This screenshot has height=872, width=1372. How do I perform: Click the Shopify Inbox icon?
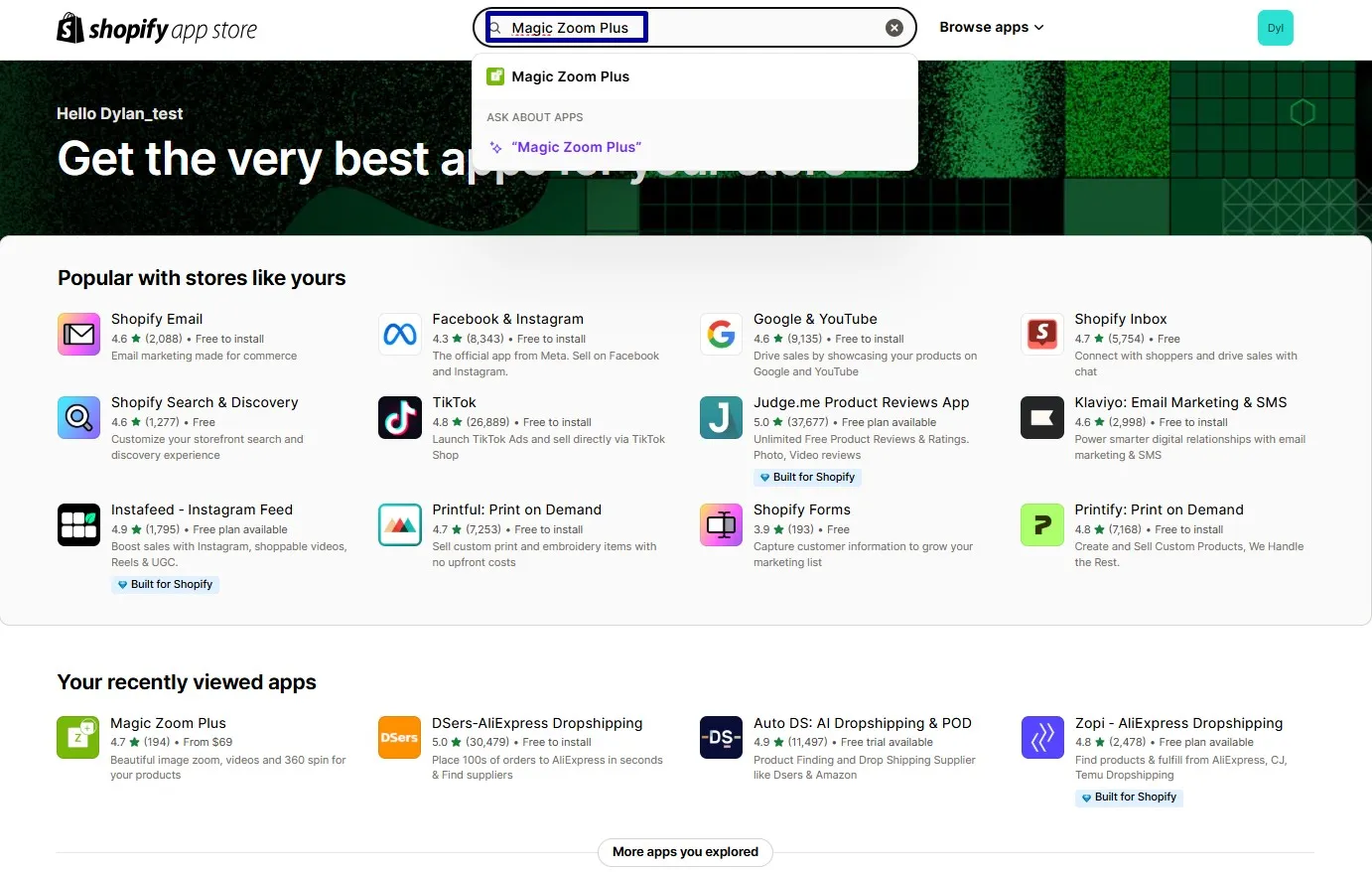pos(1042,334)
